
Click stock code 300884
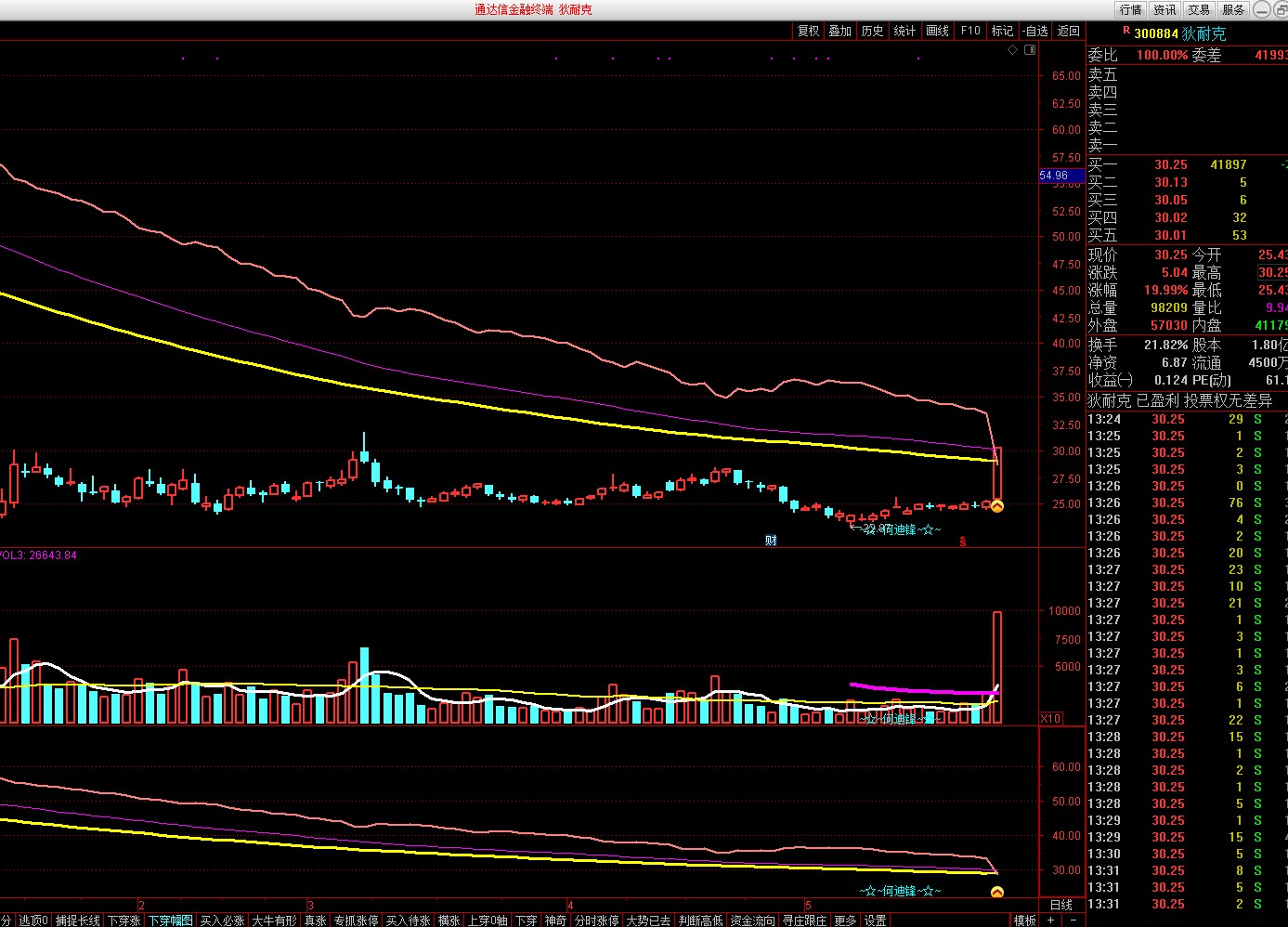point(1156,33)
